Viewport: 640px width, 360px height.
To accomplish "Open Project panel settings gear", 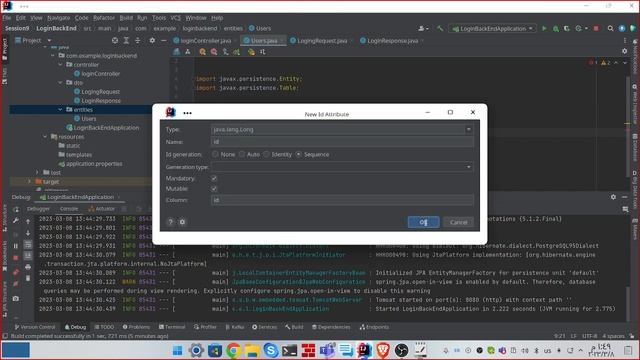I will click(x=152, y=40).
